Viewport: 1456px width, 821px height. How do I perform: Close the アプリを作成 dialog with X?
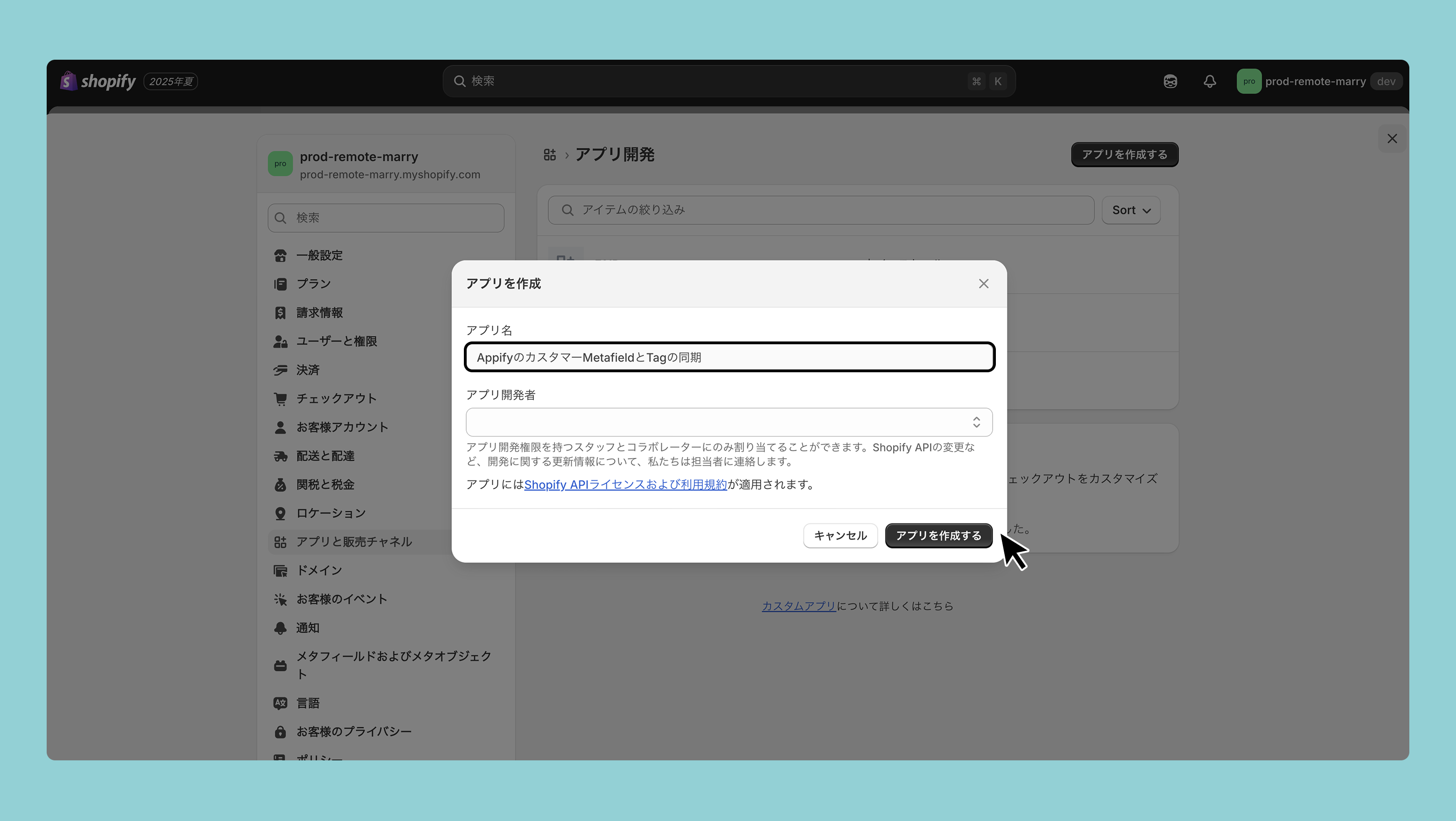click(983, 284)
